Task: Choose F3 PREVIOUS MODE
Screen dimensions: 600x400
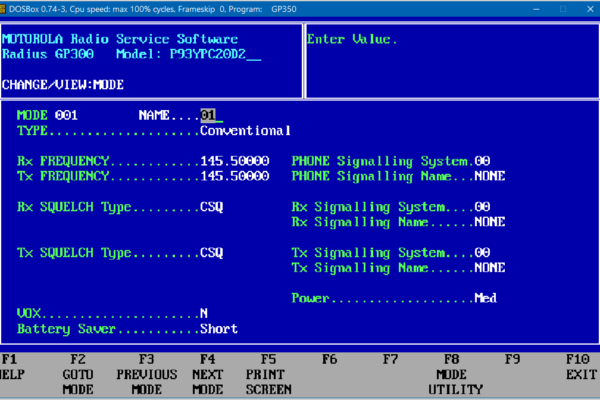Action: coord(147,374)
